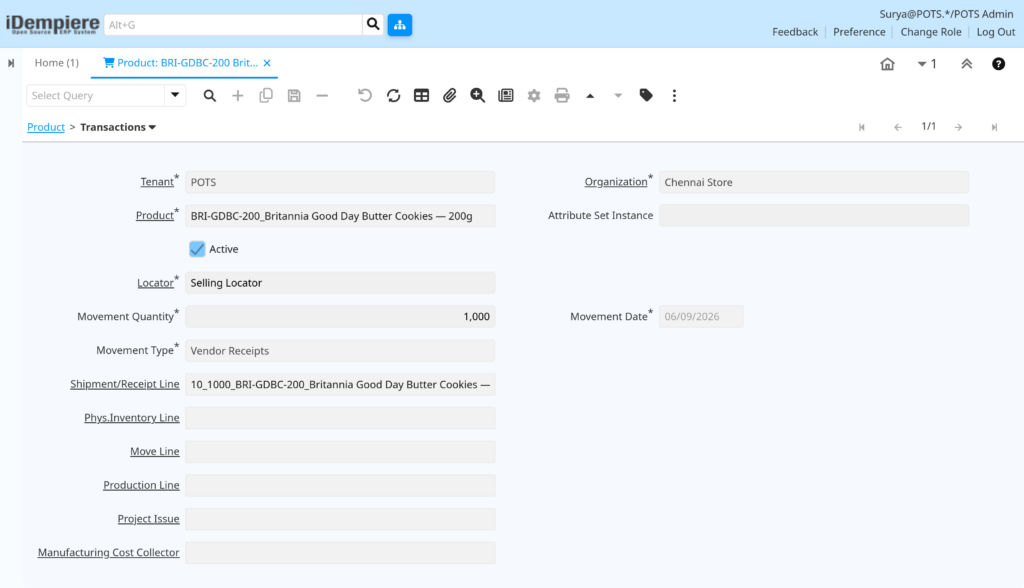Open the Report toolbar icon

pyautogui.click(x=505, y=95)
